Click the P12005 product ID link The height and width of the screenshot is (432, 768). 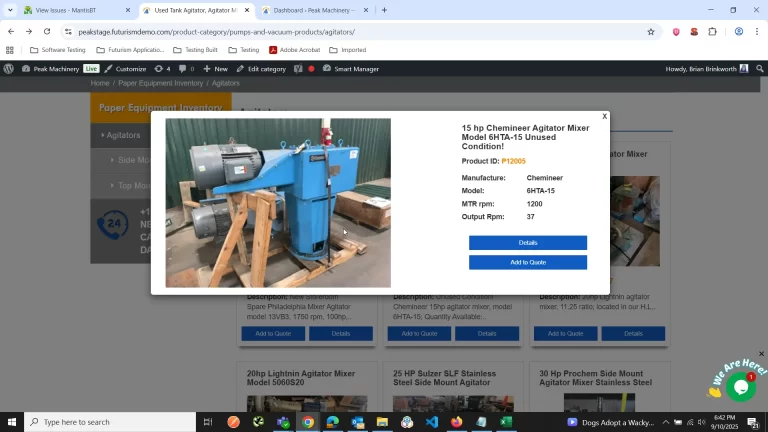tap(513, 161)
